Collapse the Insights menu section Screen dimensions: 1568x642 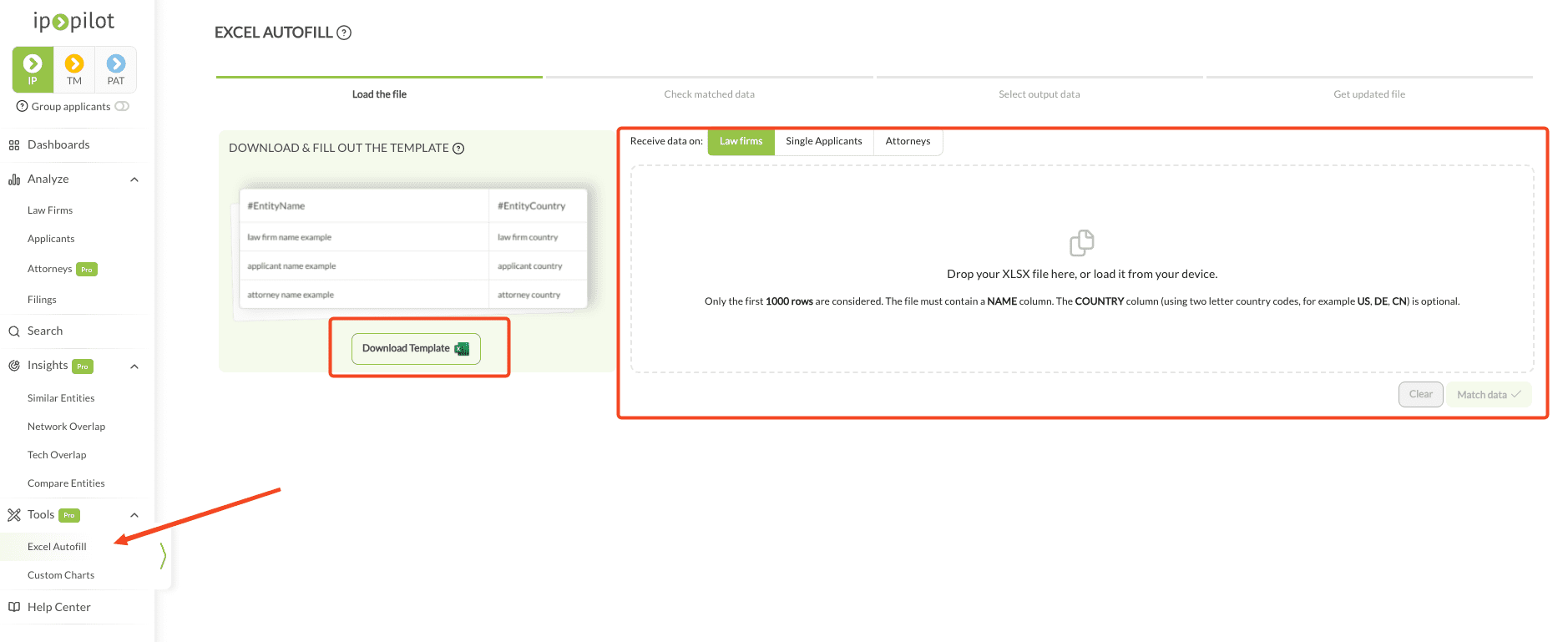tap(134, 366)
